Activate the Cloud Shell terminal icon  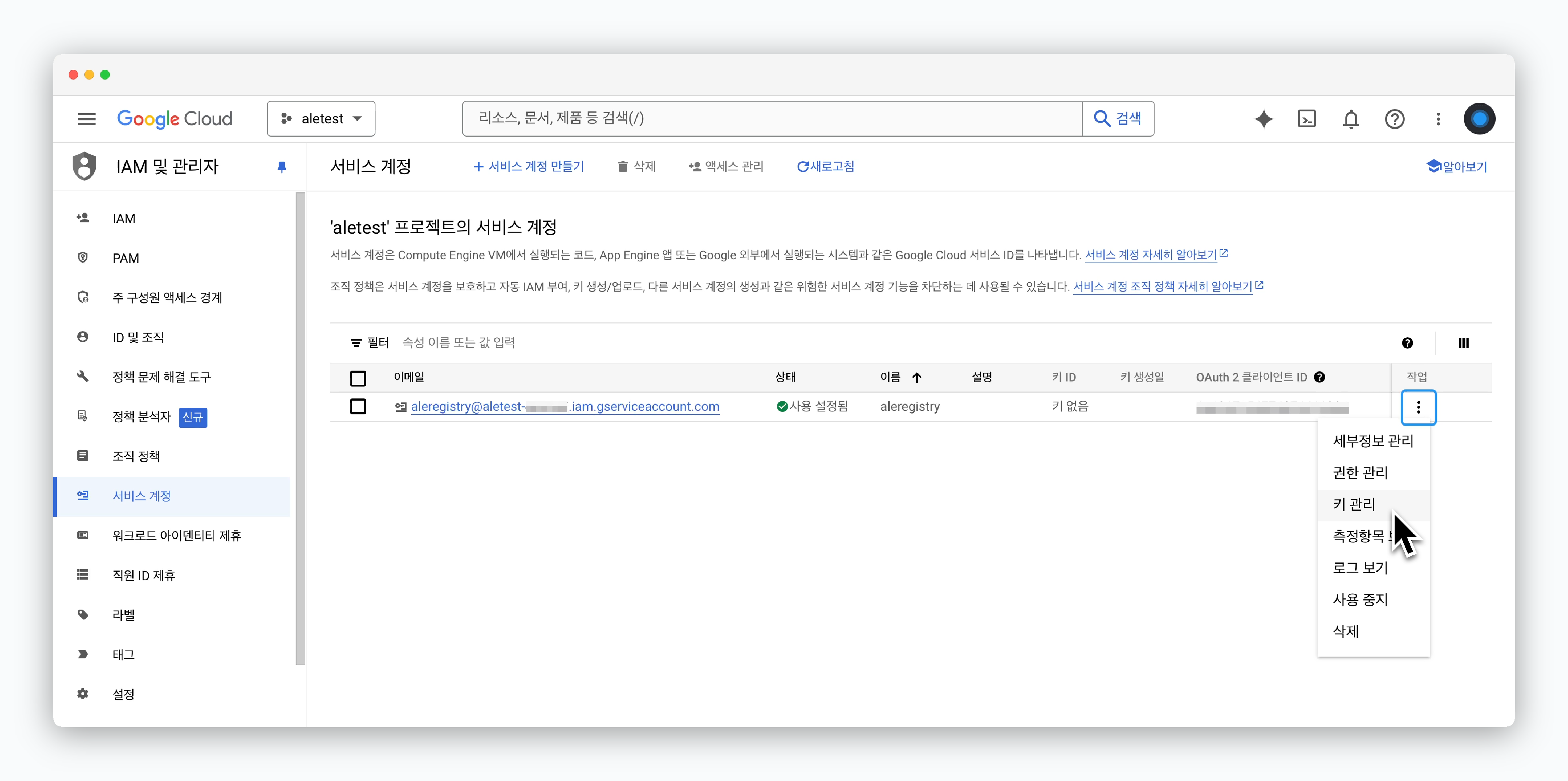click(1307, 119)
